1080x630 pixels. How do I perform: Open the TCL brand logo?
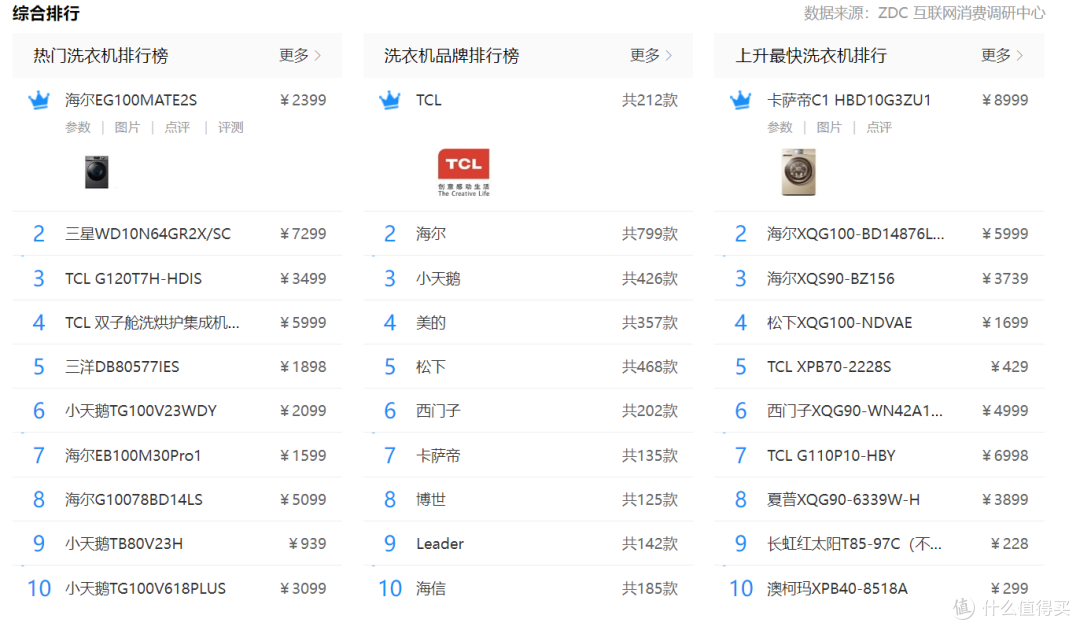click(x=463, y=171)
